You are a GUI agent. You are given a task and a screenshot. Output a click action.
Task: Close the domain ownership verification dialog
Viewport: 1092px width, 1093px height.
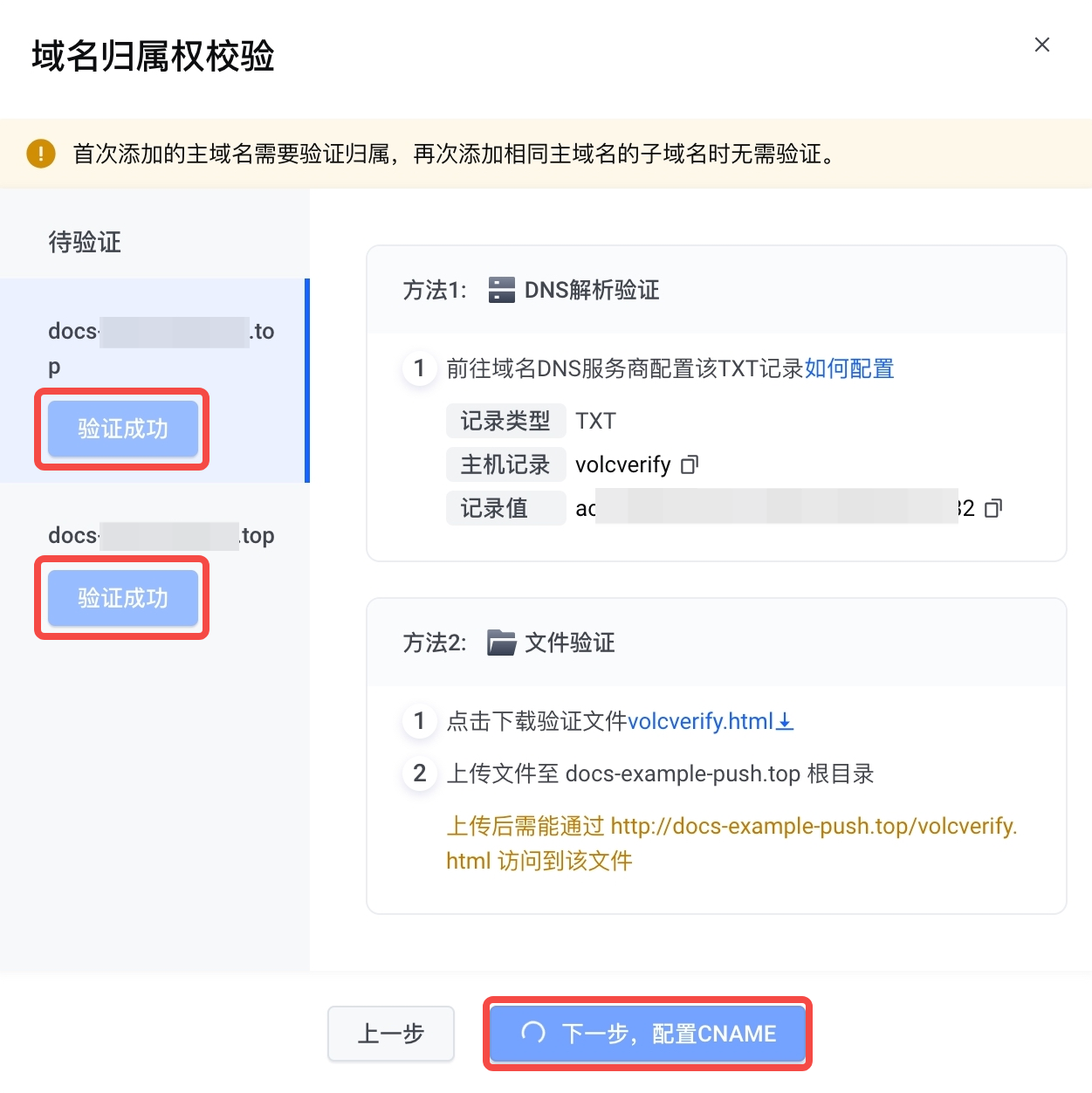click(1041, 45)
